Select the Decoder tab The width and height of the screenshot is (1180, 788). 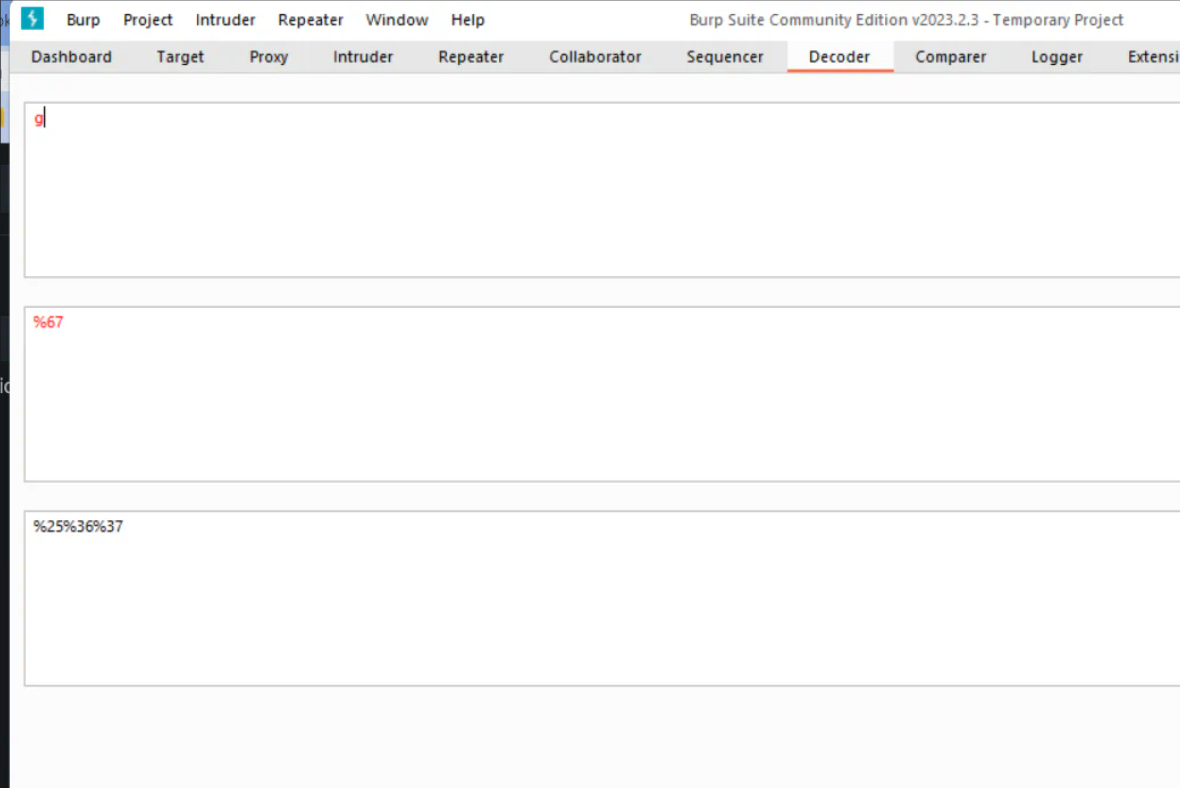point(839,57)
